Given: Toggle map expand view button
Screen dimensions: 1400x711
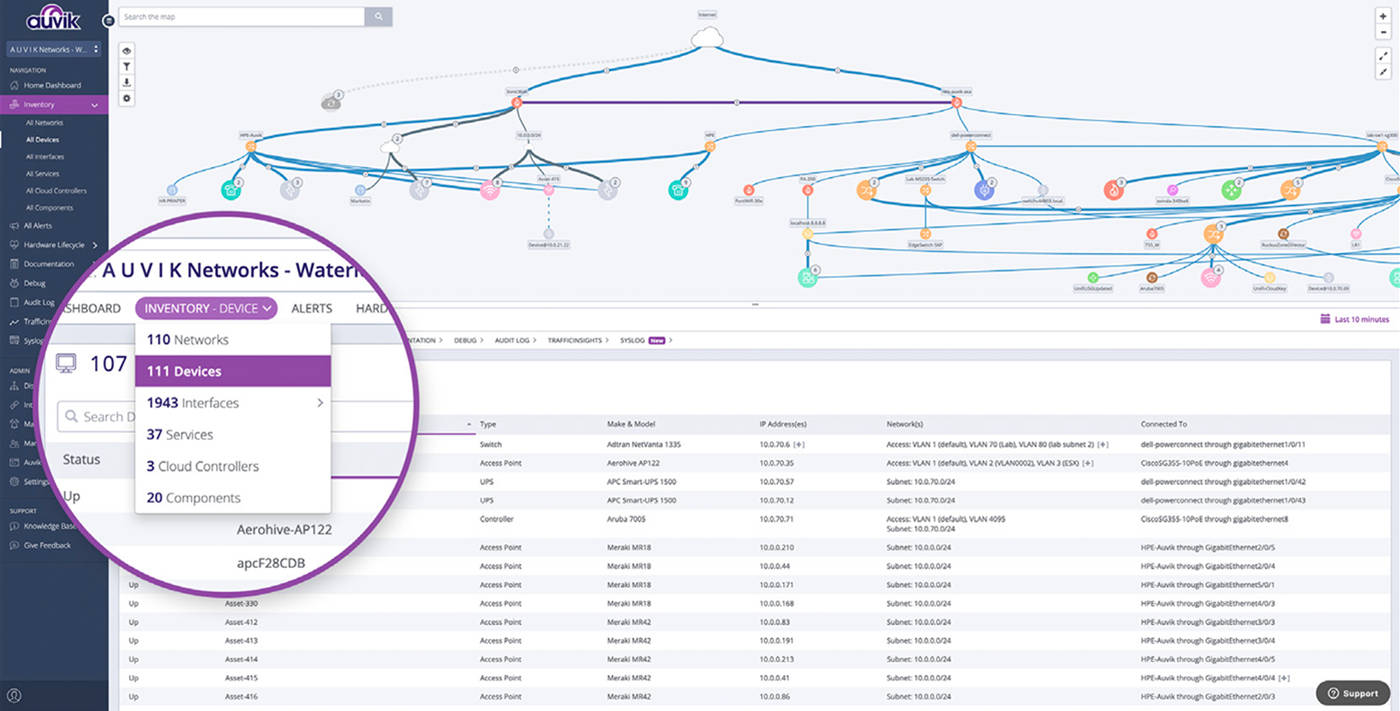Looking at the screenshot, I should [1384, 56].
